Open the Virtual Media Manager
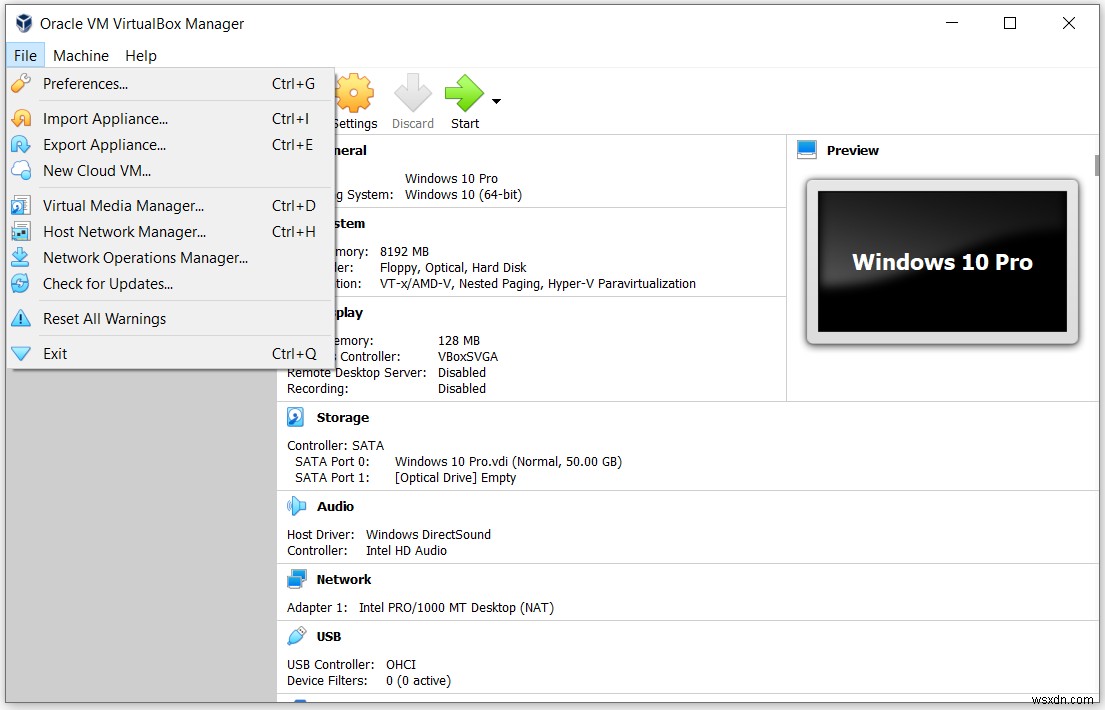The width and height of the screenshot is (1105, 710). coord(123,205)
